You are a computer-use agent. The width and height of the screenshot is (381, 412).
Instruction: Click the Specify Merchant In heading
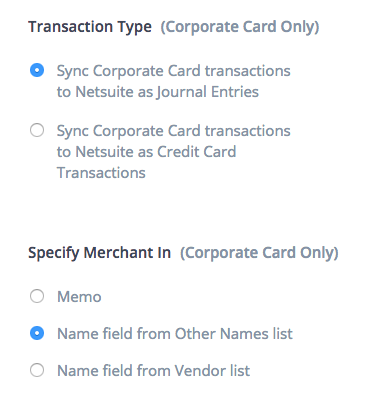(x=99, y=253)
